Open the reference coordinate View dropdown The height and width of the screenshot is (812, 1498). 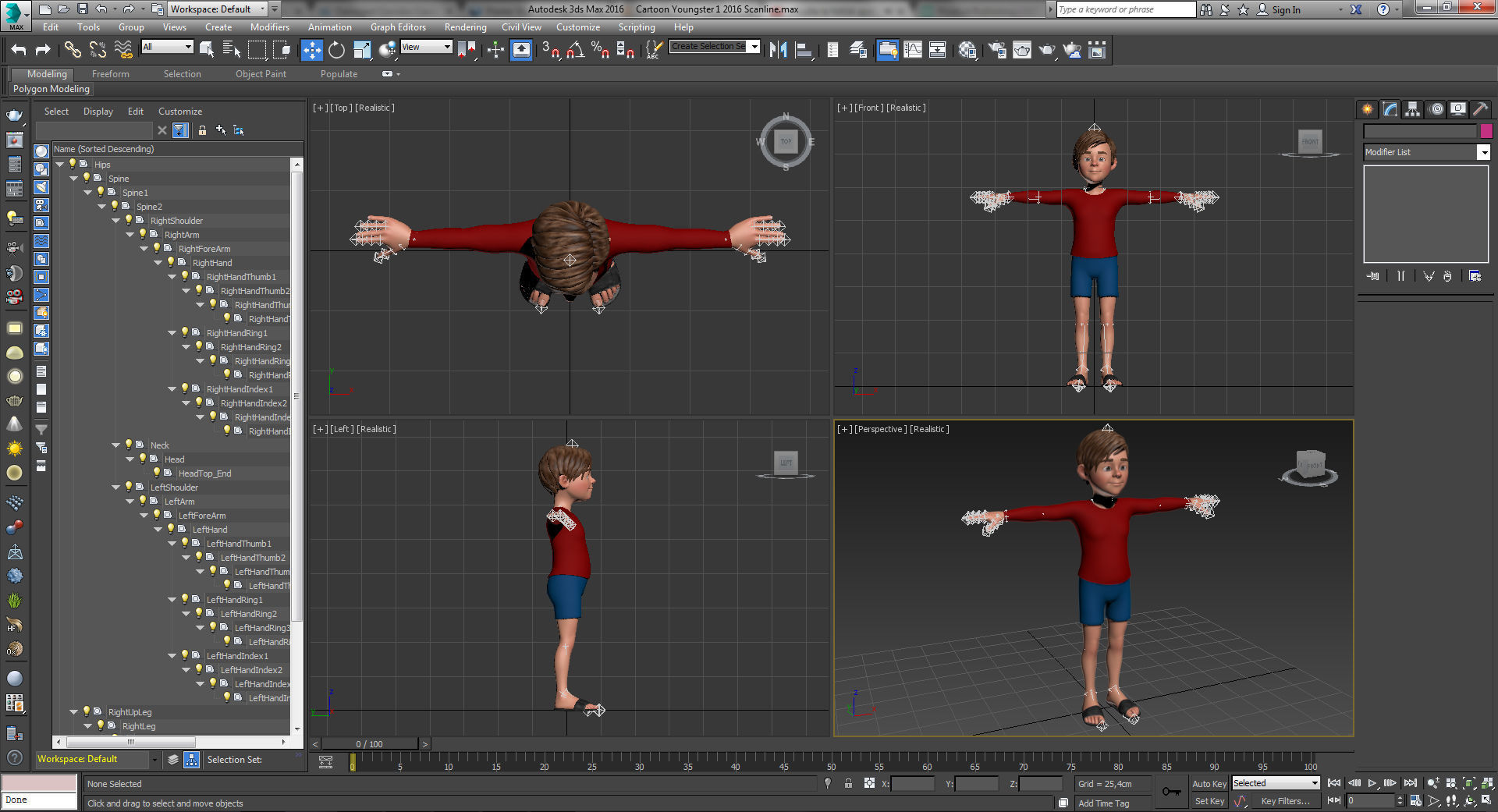coord(426,47)
